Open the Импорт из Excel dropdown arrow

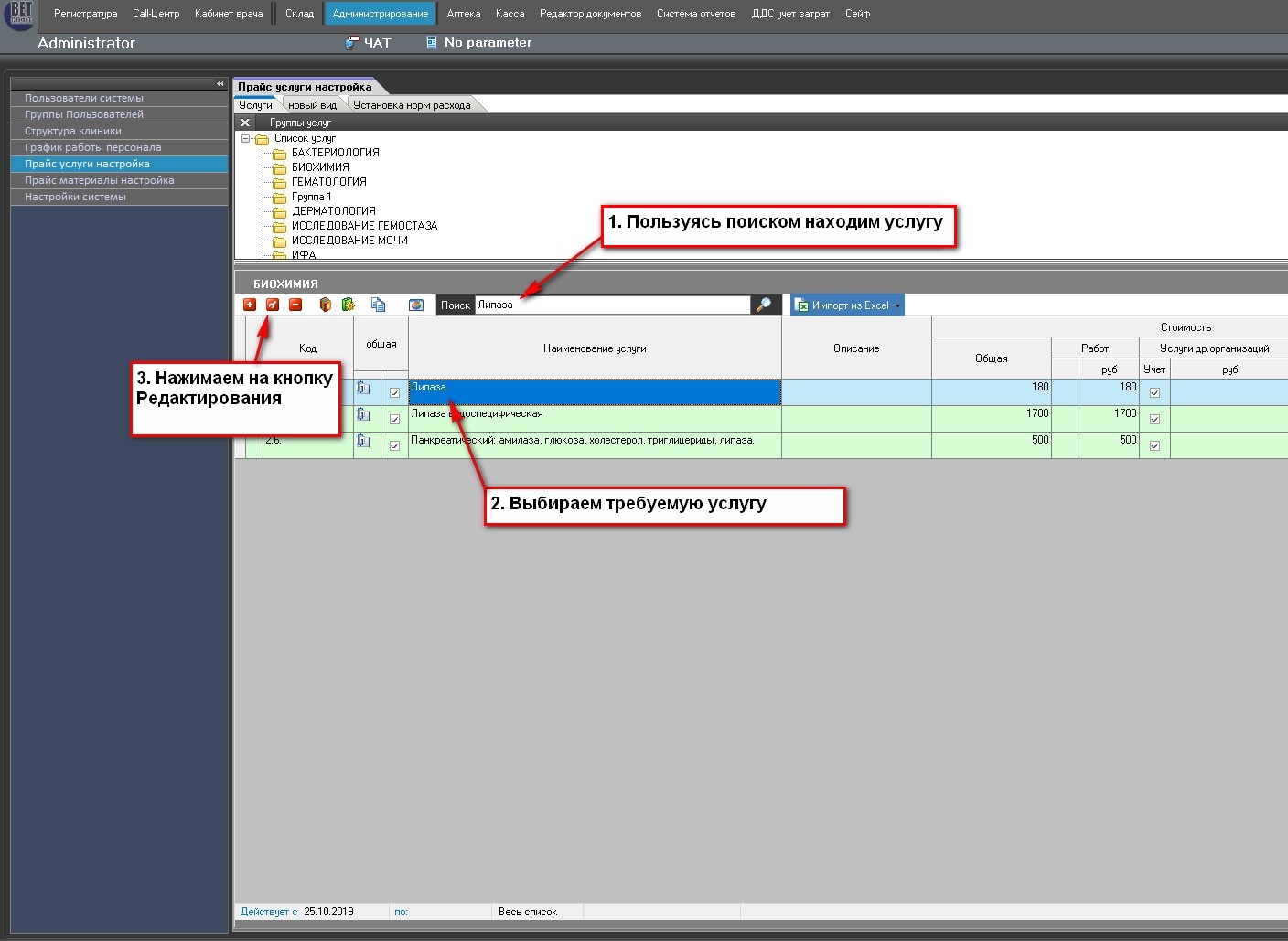(897, 305)
